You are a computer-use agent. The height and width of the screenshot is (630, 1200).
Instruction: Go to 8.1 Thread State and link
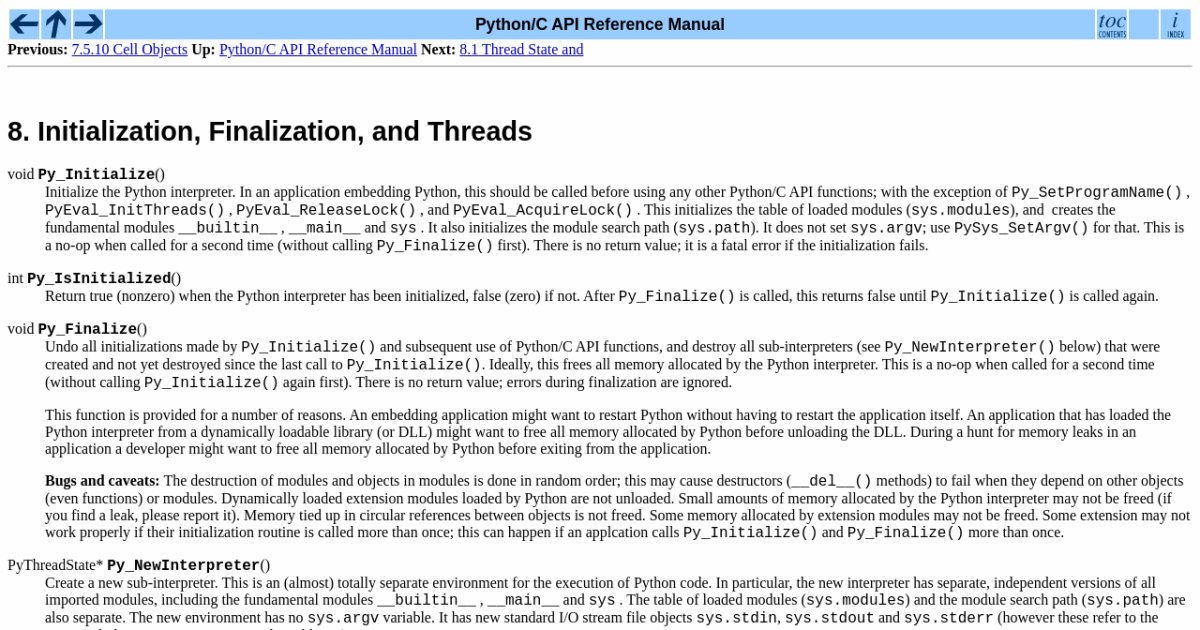[521, 49]
